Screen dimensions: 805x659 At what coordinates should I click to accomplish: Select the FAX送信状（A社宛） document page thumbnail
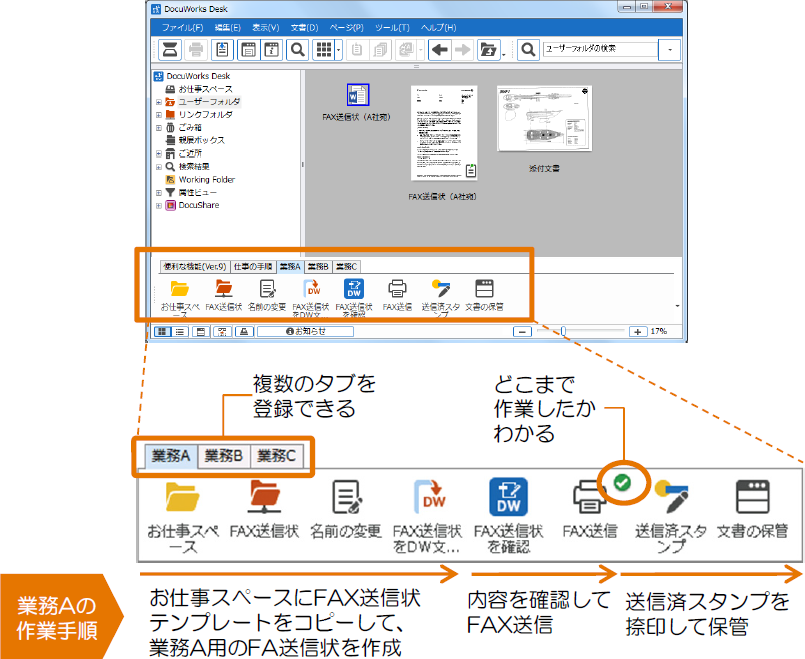(445, 133)
